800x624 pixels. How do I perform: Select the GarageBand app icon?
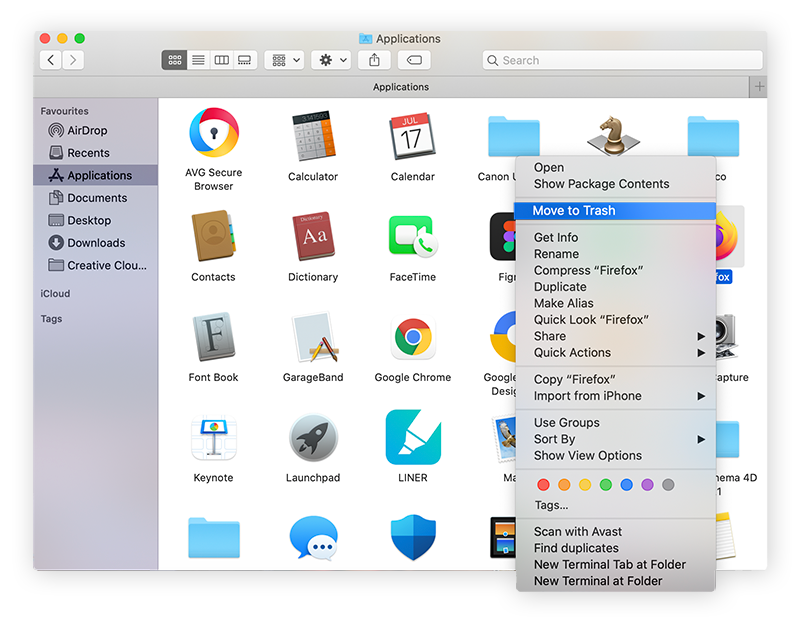(314, 337)
